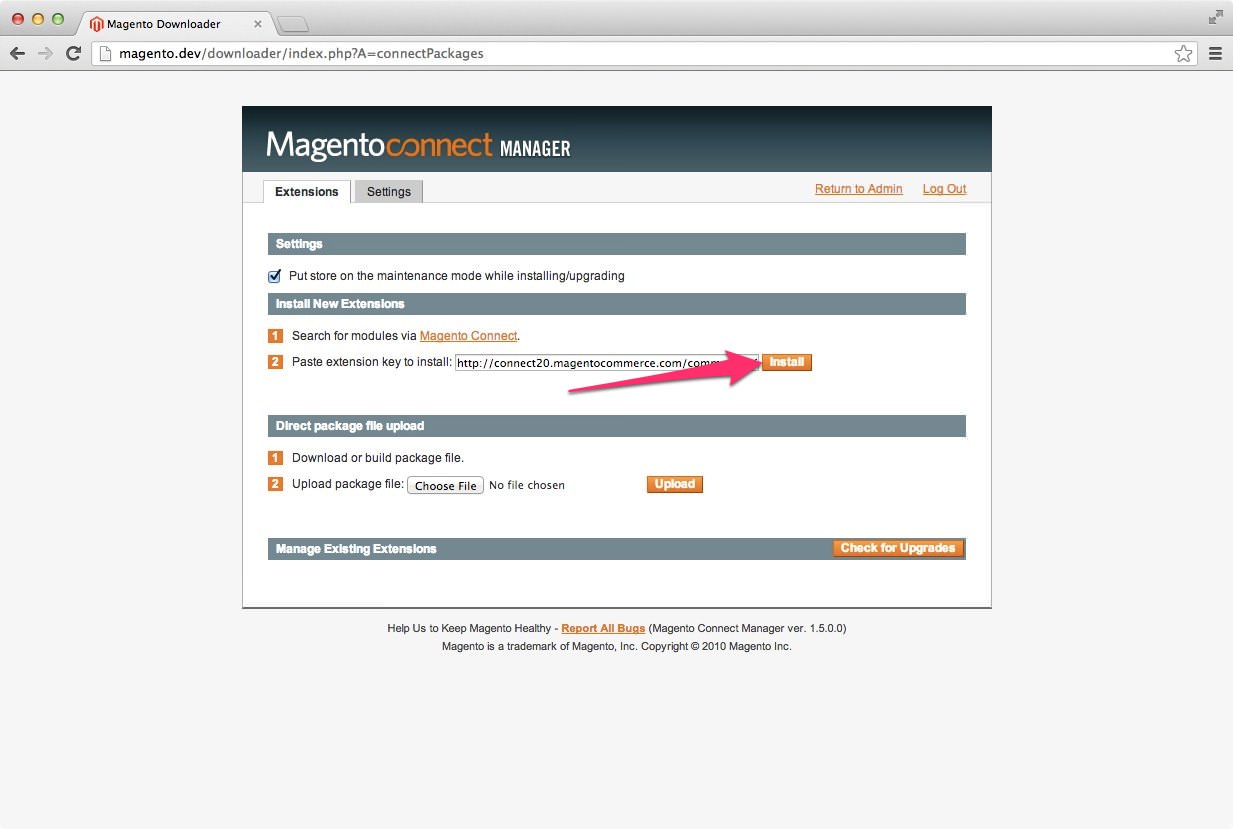Screen dimensions: 1233x829
Task: Click Choose File button
Action: click(x=445, y=485)
